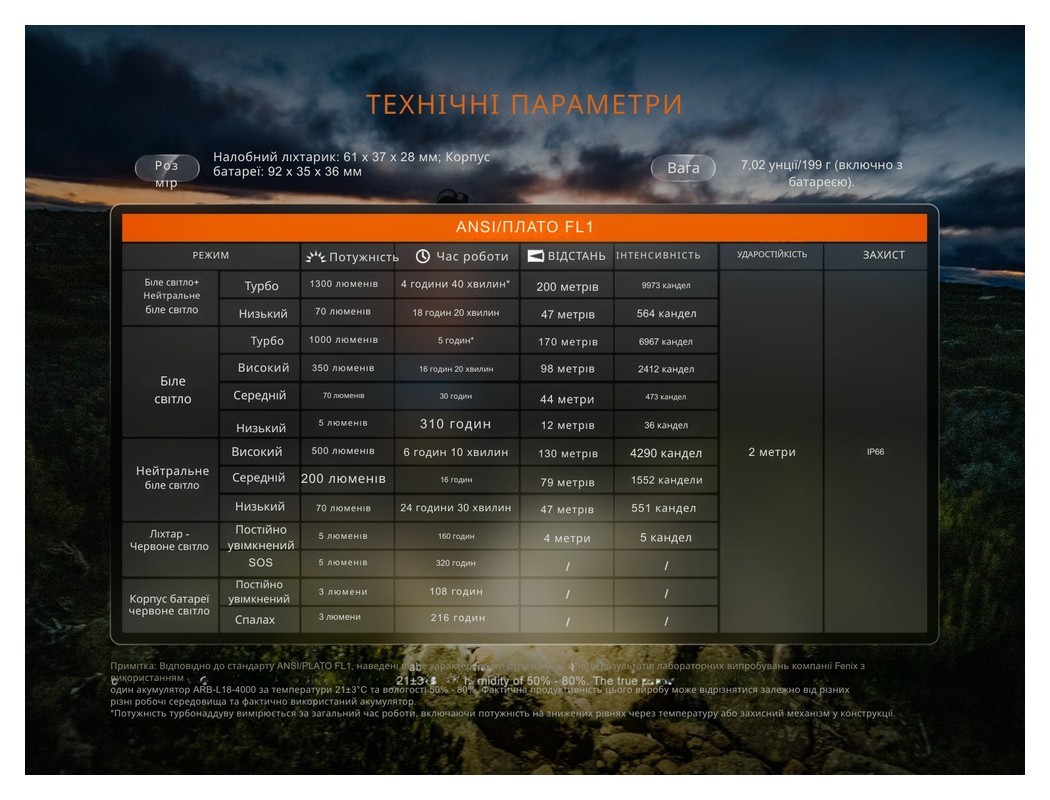Select the orange ANSI/ПЛАТО FL1 header bar
The width and height of the screenshot is (1050, 800).
tap(524, 227)
